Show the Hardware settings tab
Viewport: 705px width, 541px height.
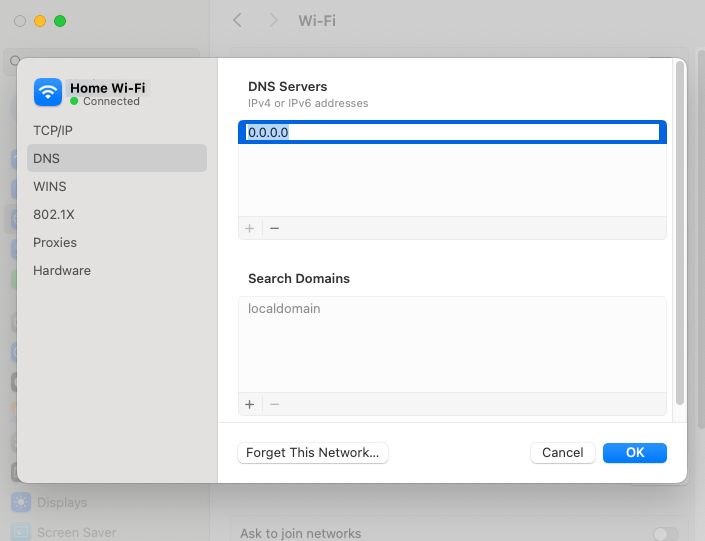(x=62, y=270)
